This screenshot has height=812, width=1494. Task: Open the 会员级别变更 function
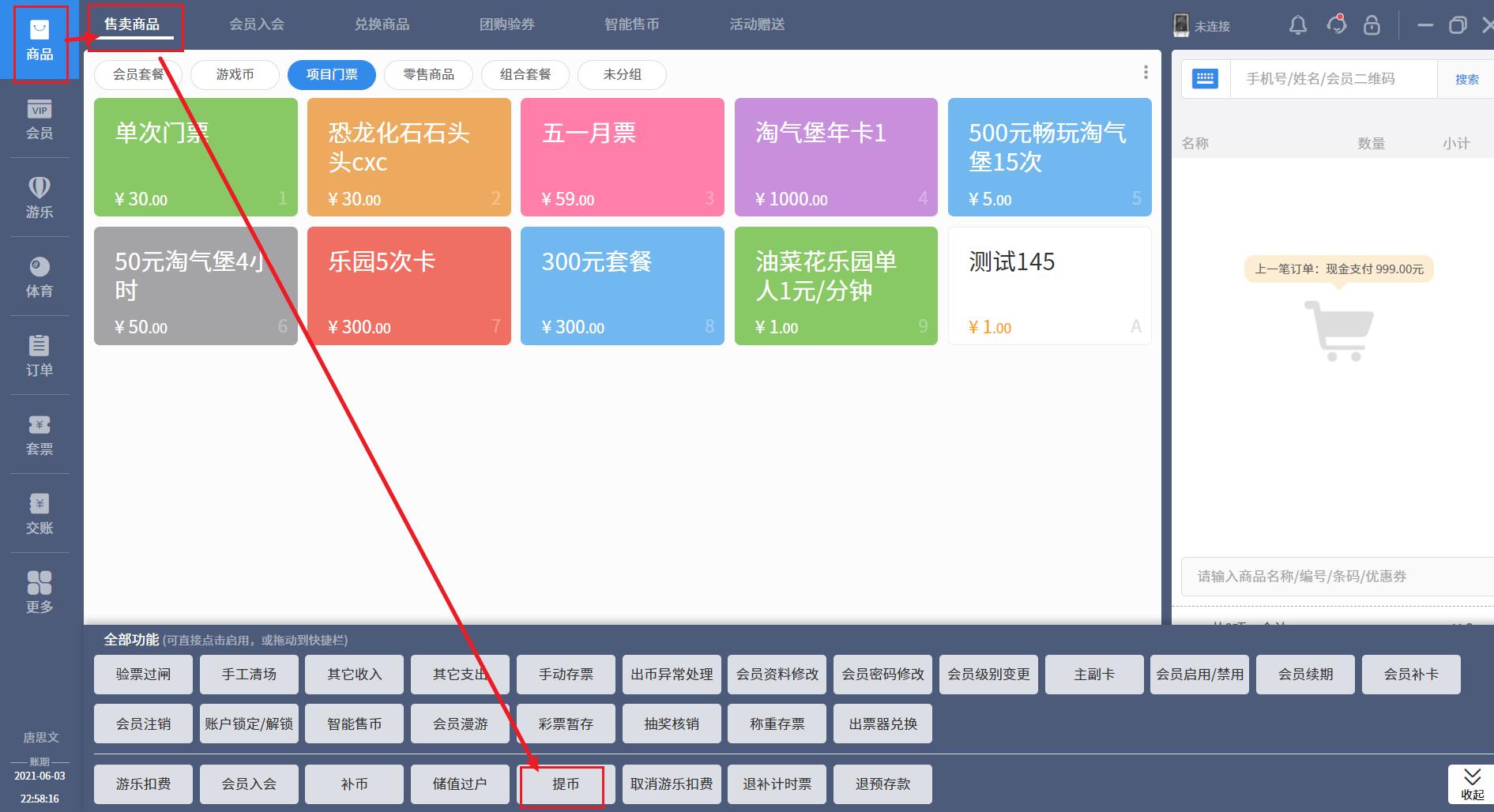pos(988,675)
